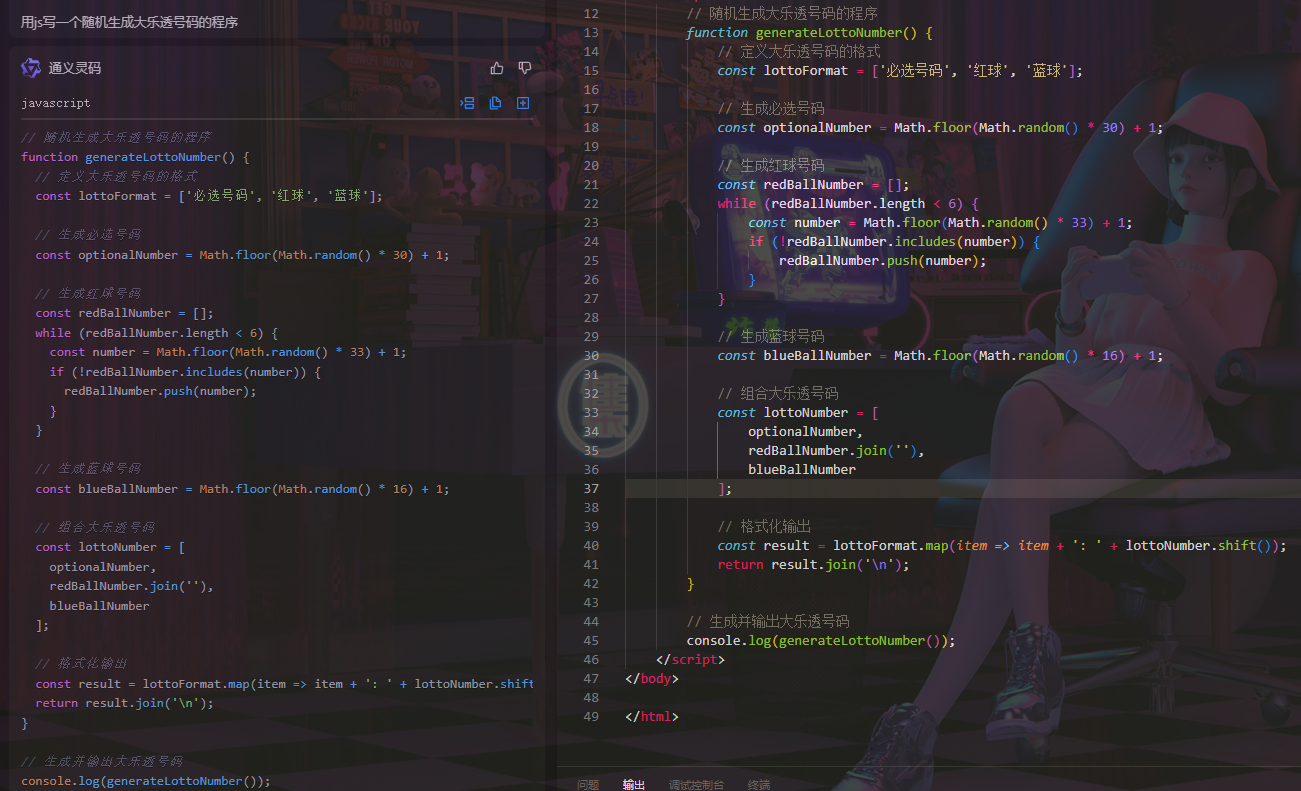
Task: Click const blueBallNumber line in chat panel
Action: click(x=242, y=489)
